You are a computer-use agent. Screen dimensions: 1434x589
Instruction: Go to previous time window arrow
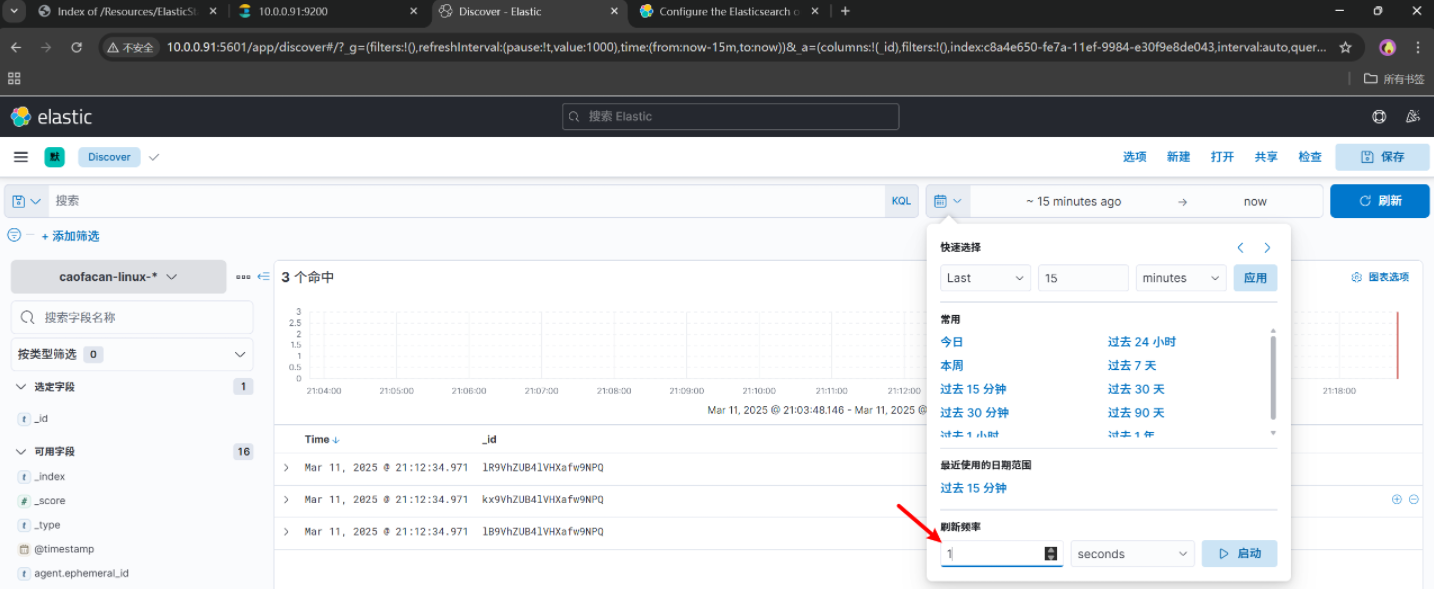(1241, 248)
